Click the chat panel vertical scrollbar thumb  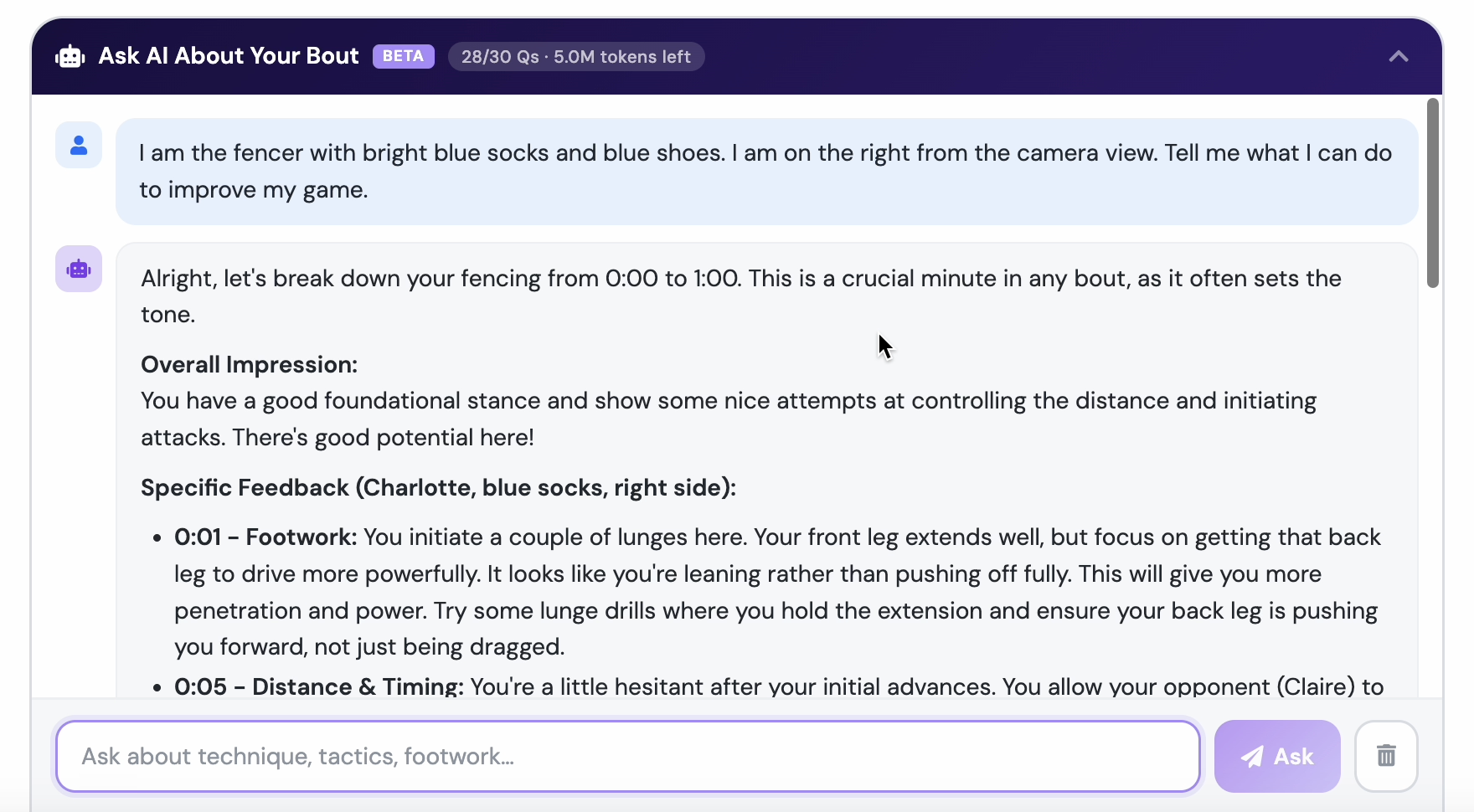pos(1433,193)
